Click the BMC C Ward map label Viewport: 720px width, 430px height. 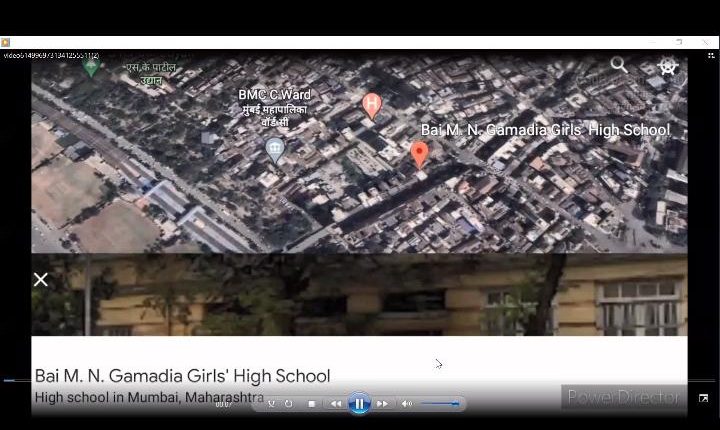[275, 108]
